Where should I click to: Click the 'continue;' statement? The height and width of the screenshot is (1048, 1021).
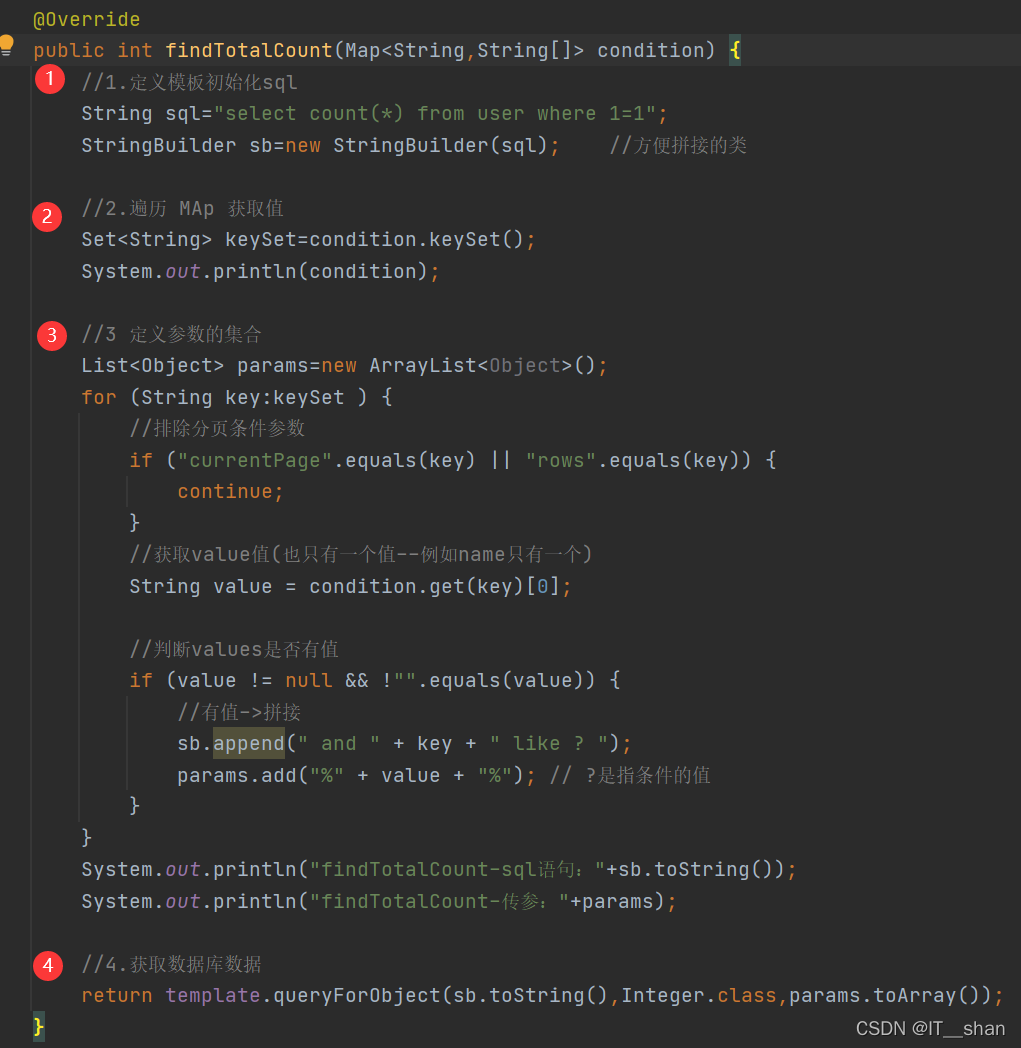point(231,492)
